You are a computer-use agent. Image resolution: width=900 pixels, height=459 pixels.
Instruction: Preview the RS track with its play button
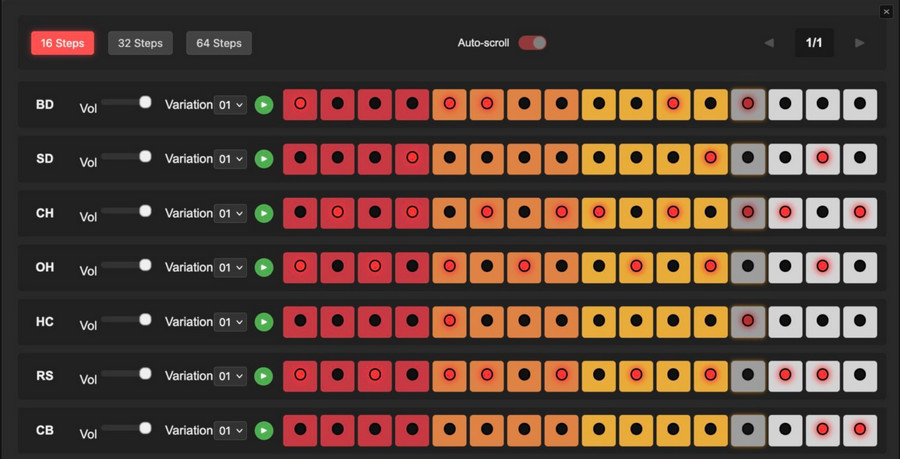tap(264, 376)
